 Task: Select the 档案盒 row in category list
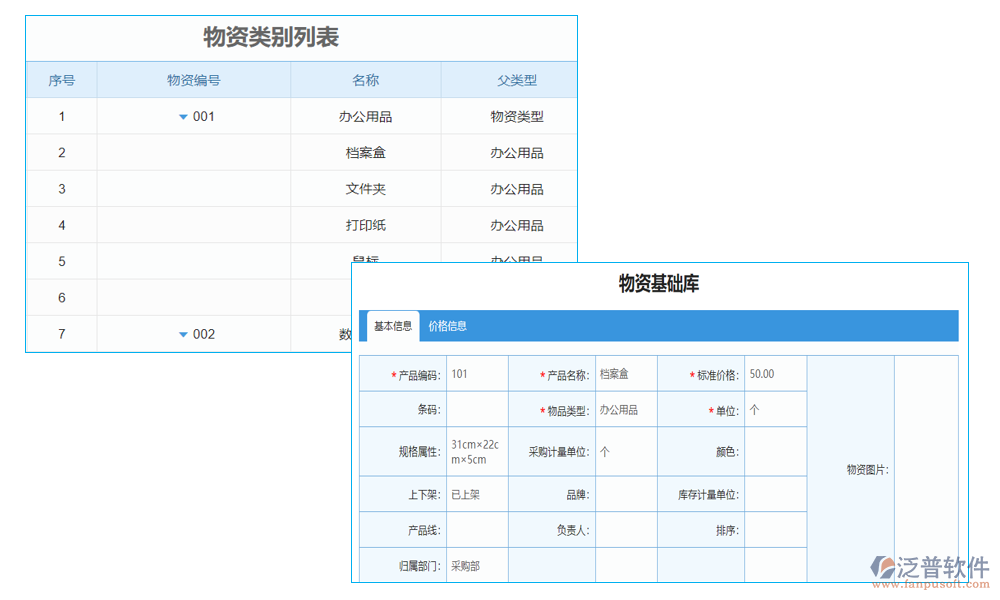coord(366,152)
